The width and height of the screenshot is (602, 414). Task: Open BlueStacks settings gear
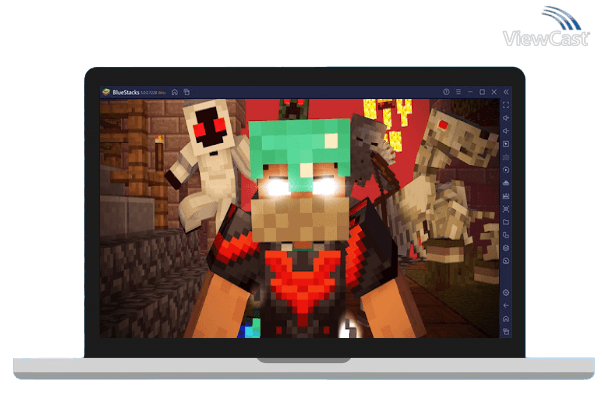506,293
